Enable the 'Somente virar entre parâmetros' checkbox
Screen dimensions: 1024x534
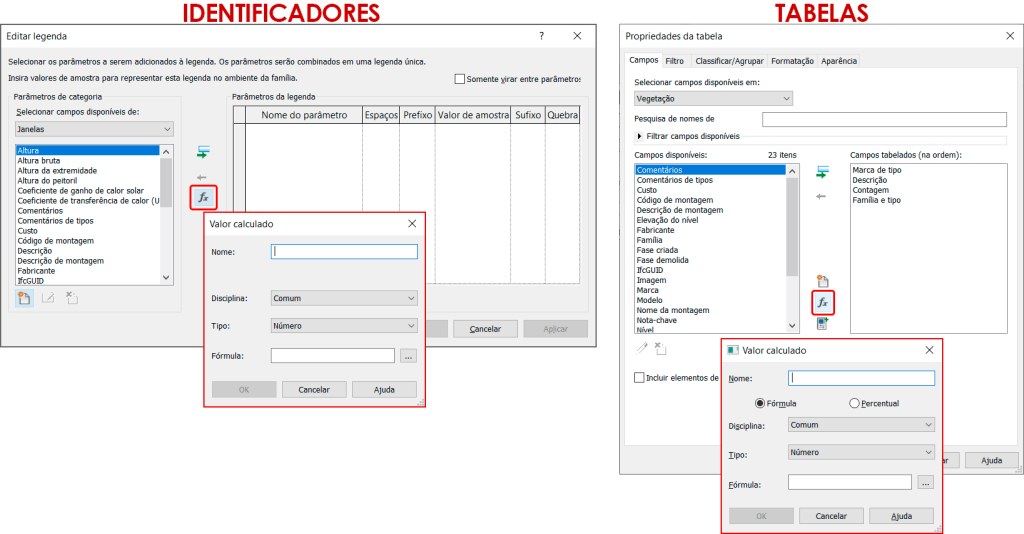point(460,79)
